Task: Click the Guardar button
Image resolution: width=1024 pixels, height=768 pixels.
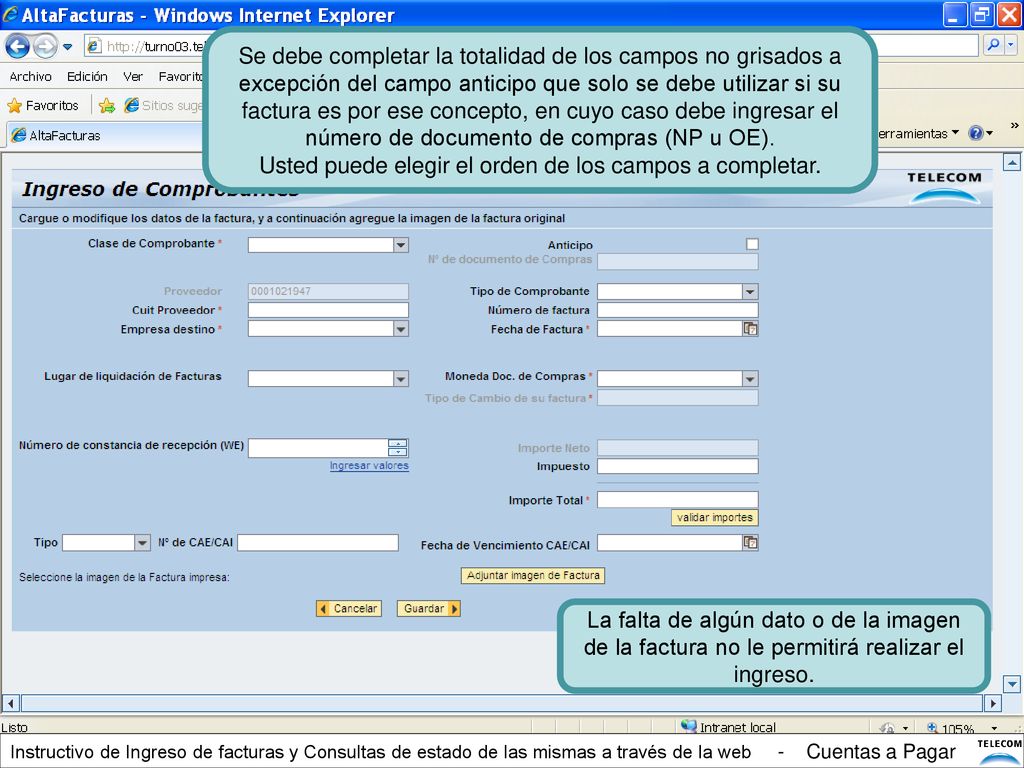Action: click(428, 609)
